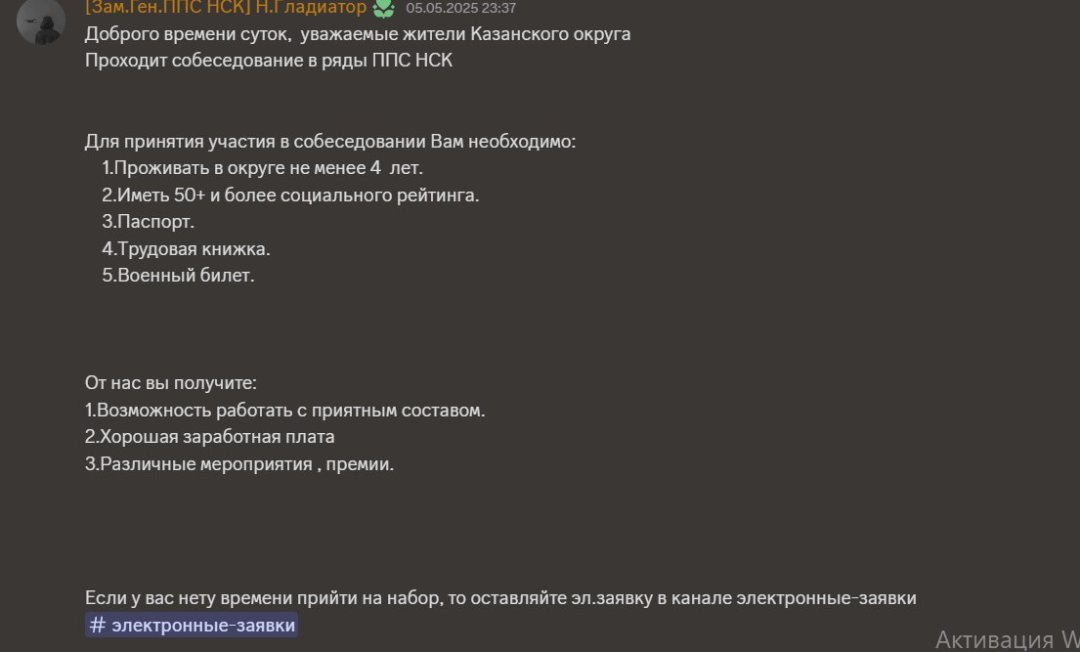Click the message author's profile avatar

pos(42,20)
